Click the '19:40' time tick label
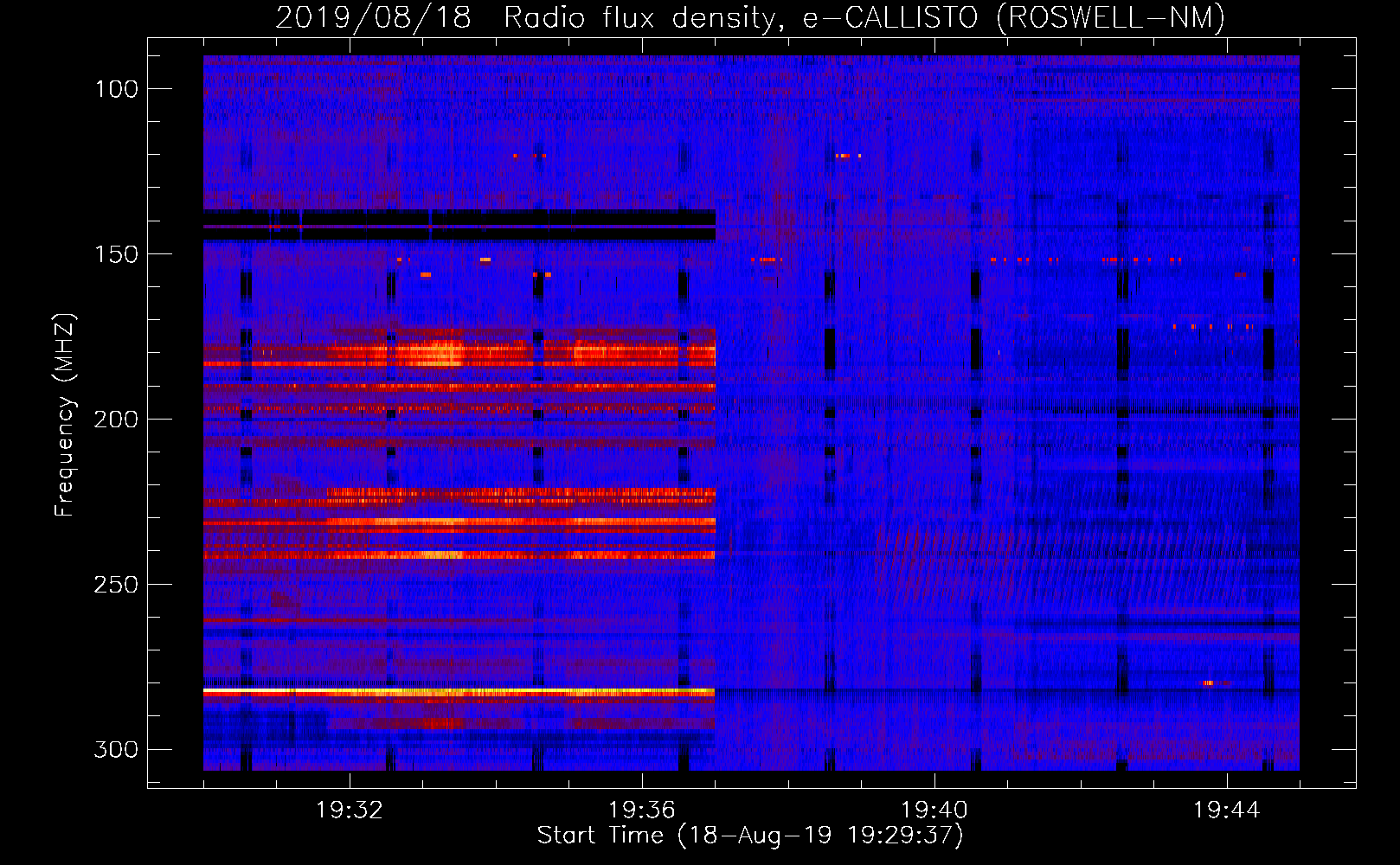The height and width of the screenshot is (865, 1400). (934, 811)
